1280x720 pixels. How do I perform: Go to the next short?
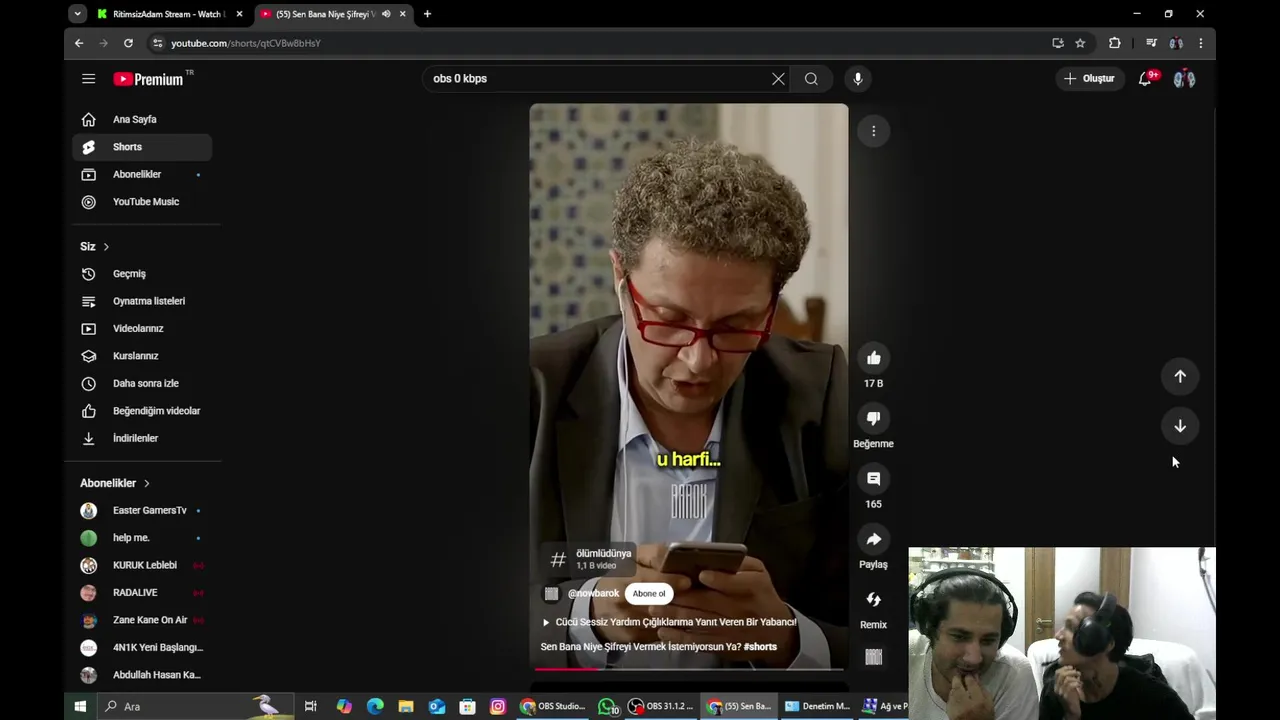[x=1180, y=426]
